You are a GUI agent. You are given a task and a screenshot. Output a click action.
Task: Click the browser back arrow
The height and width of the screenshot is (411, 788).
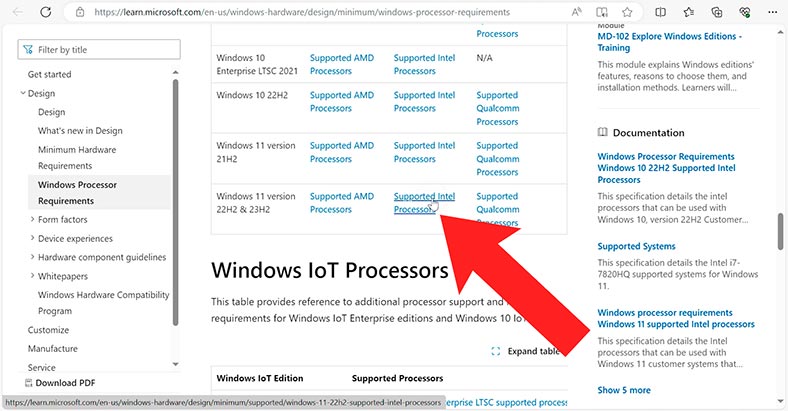[18, 12]
